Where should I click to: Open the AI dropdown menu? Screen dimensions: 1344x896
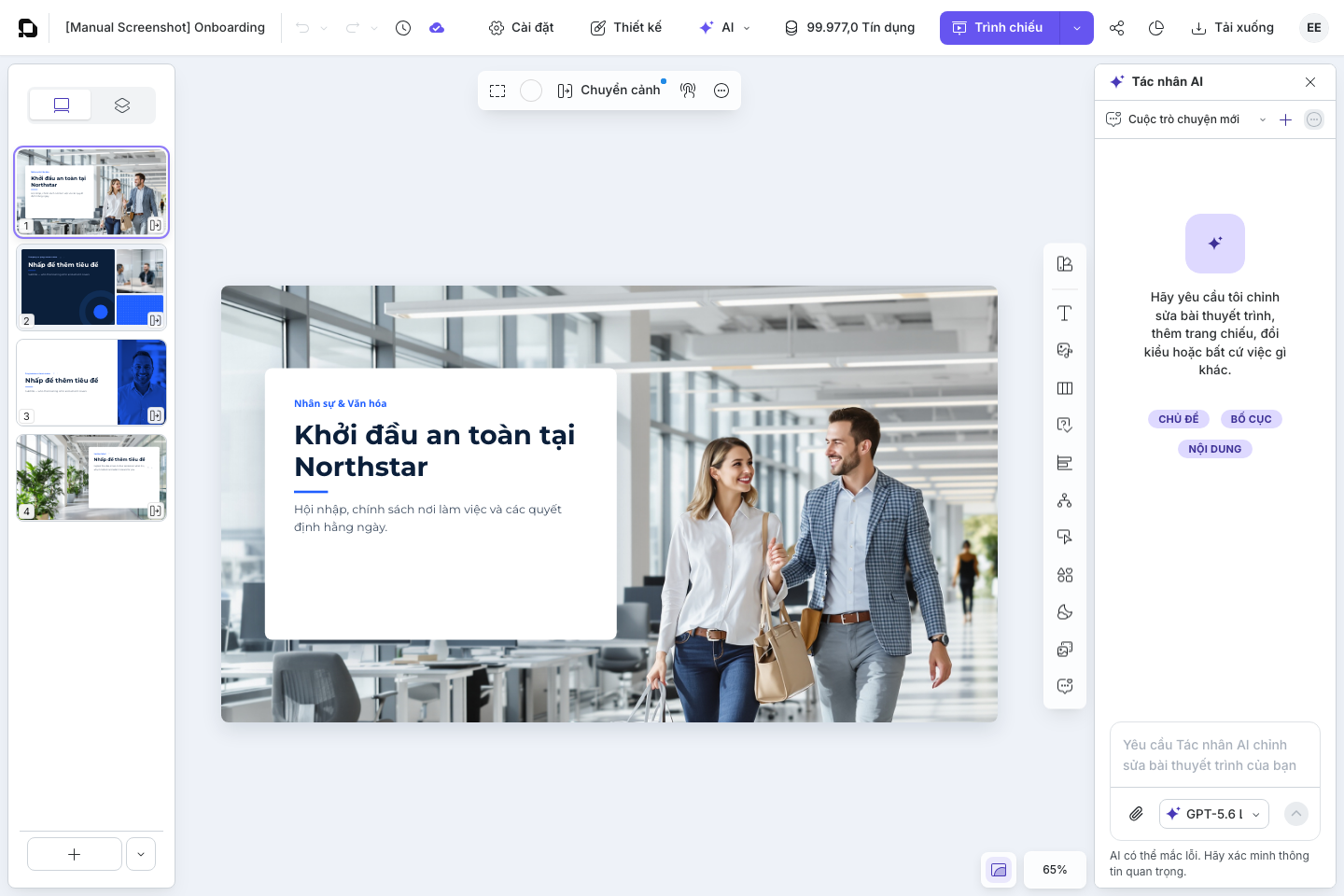point(724,28)
